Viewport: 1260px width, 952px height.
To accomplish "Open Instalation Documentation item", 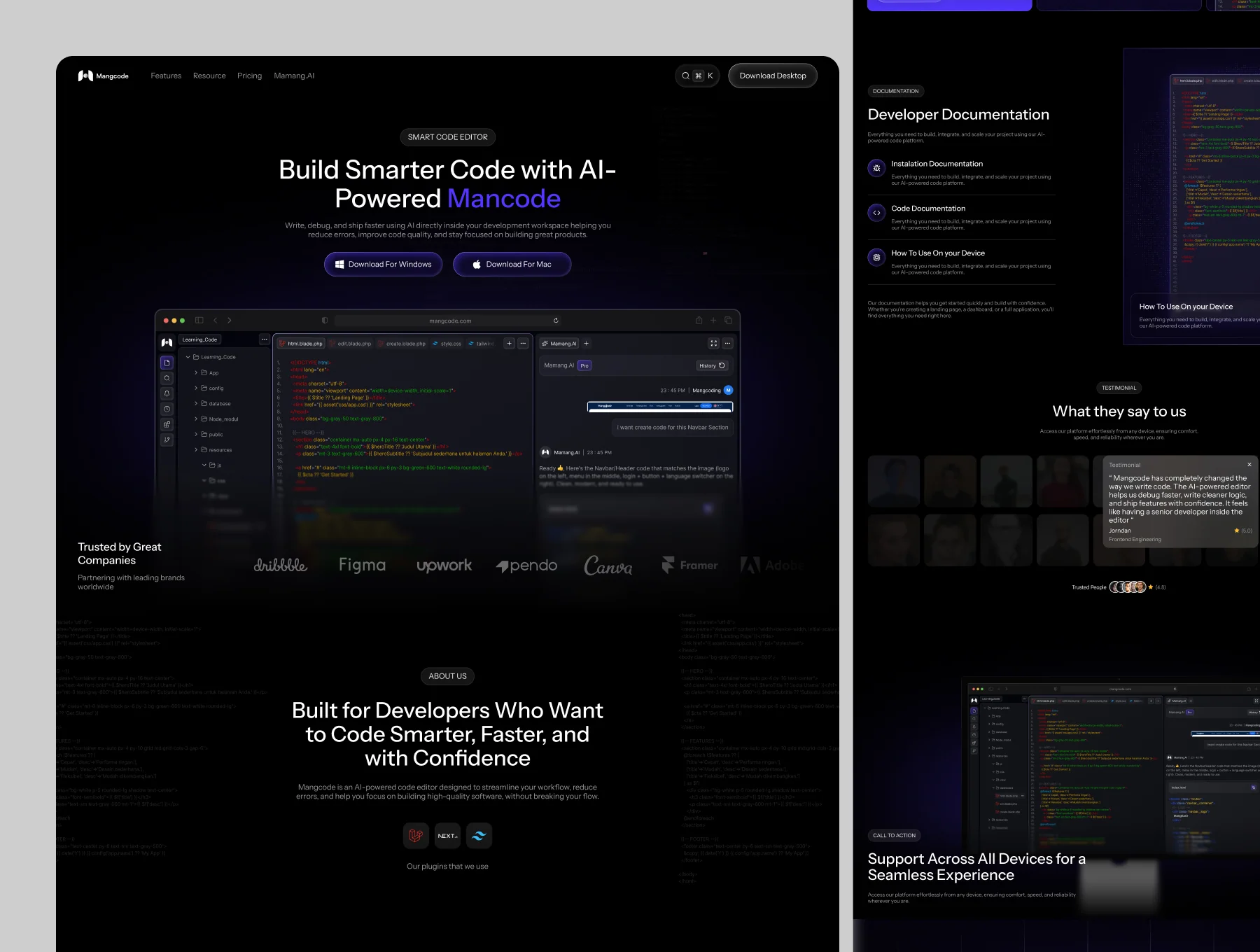I will pos(961,173).
